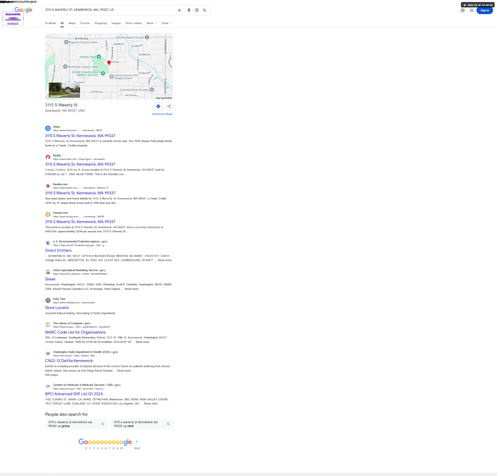Open Google apps grid icon
This screenshot has width=500, height=476.
point(471,10)
